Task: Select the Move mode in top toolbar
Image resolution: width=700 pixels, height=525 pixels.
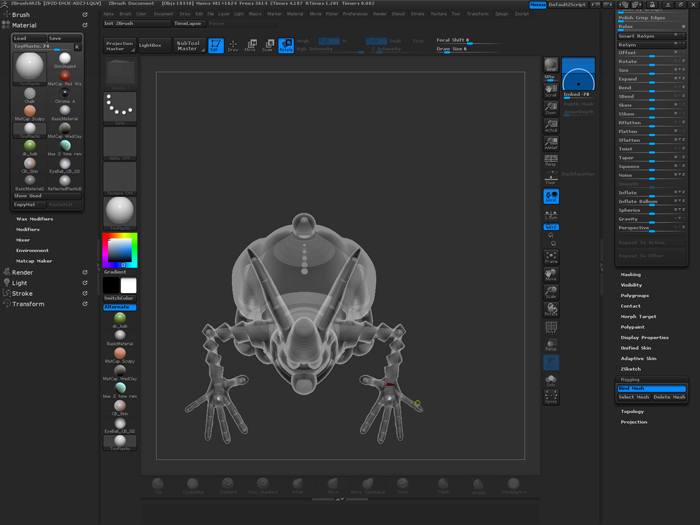Action: click(251, 45)
